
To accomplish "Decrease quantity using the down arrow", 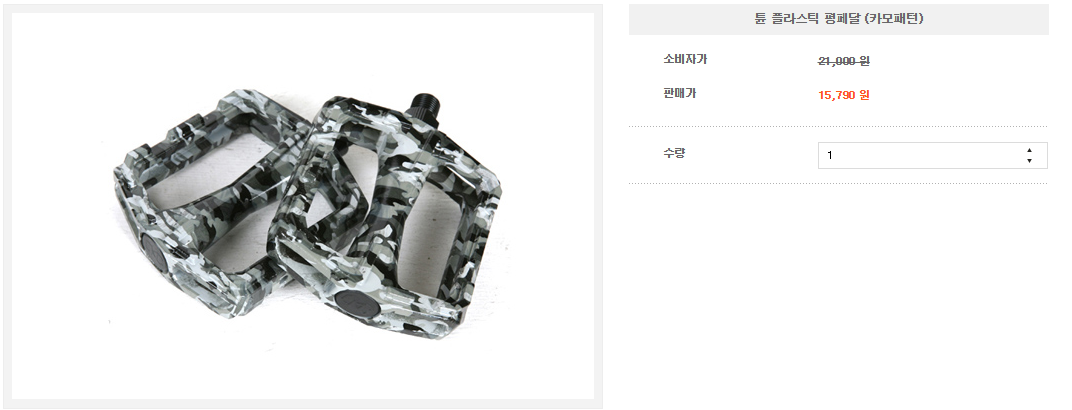I will 1029,161.
